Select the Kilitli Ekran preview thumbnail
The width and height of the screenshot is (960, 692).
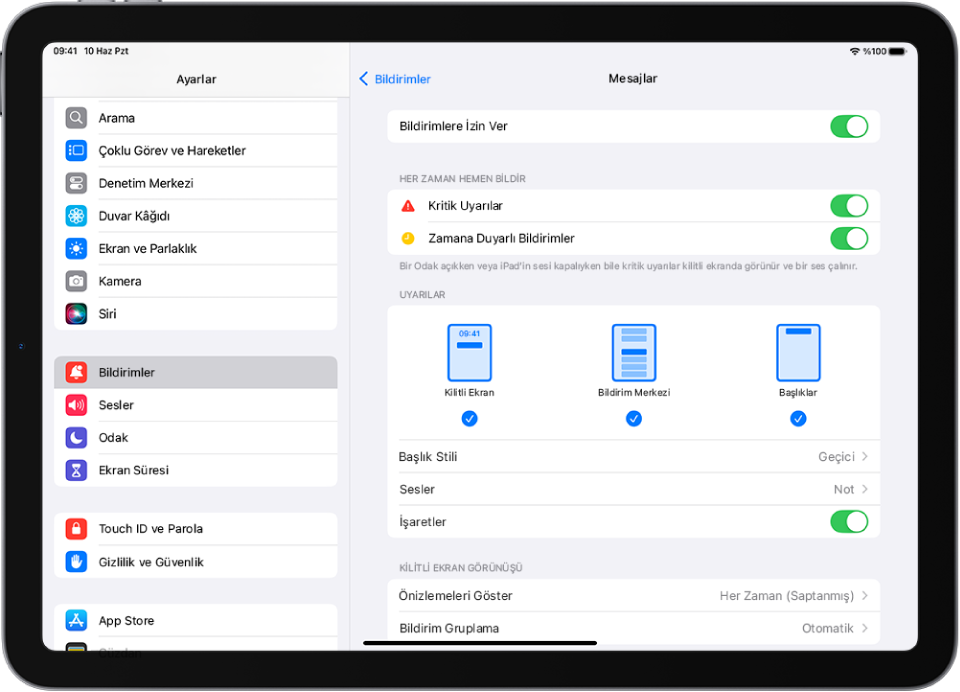470,353
